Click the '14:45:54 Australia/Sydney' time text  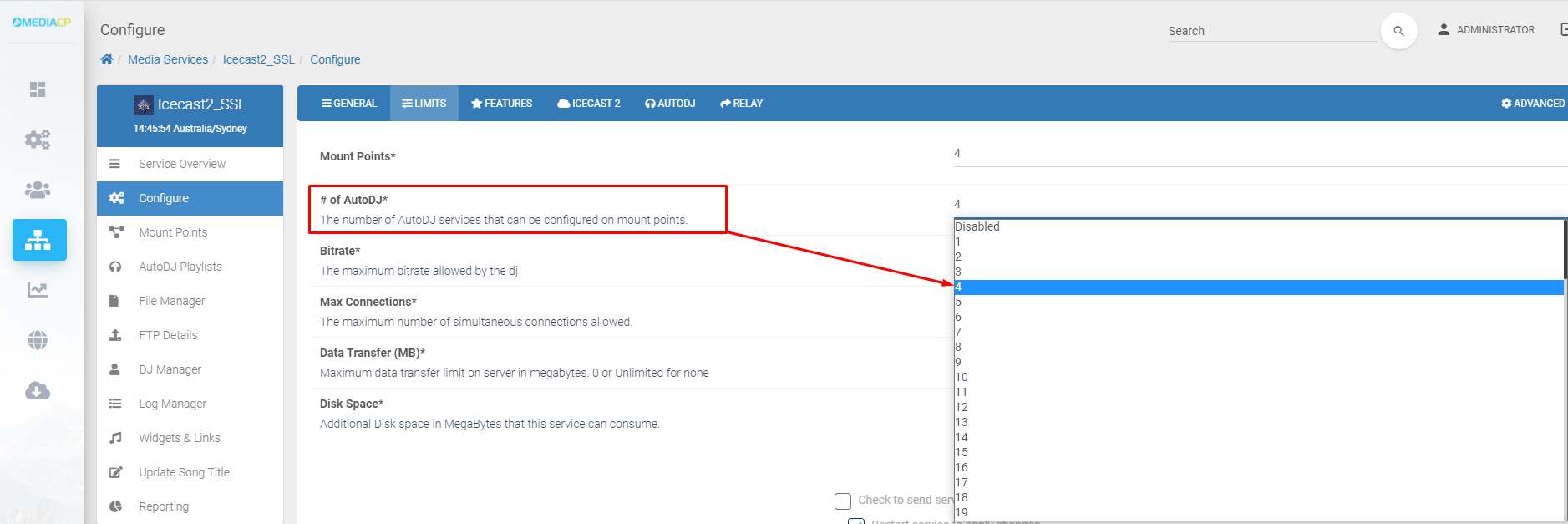click(x=190, y=129)
